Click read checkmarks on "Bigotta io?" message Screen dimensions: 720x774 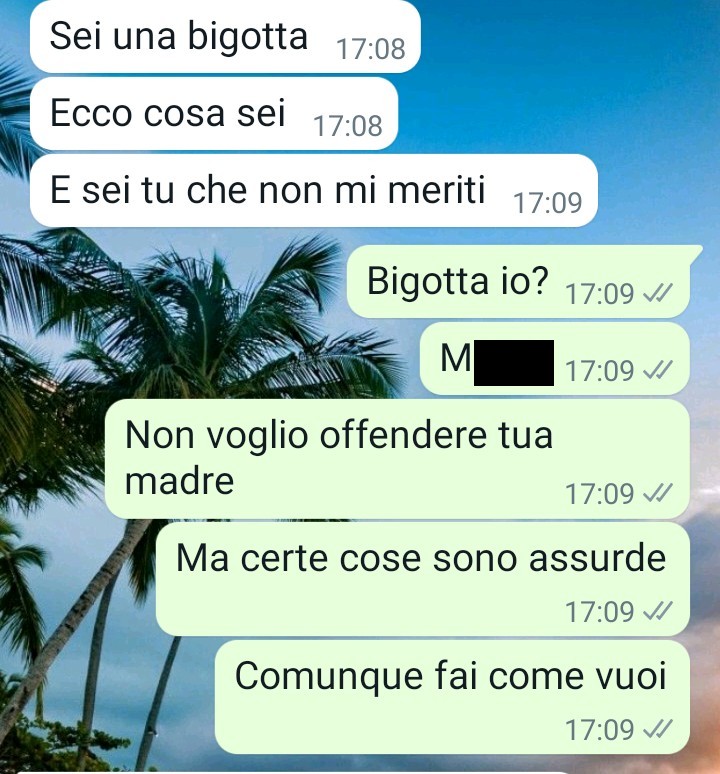(658, 294)
